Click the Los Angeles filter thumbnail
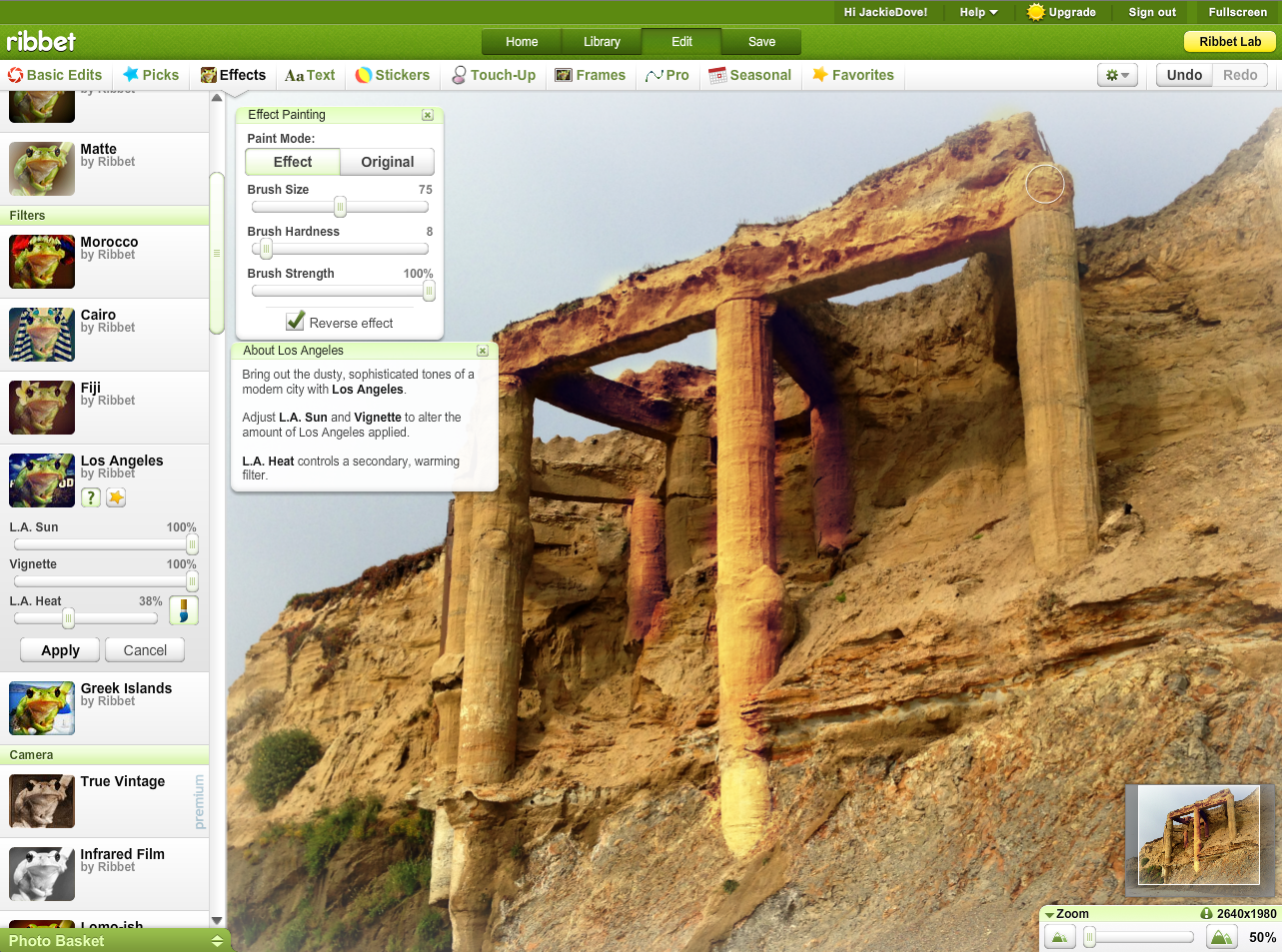The image size is (1282, 952). coord(42,480)
